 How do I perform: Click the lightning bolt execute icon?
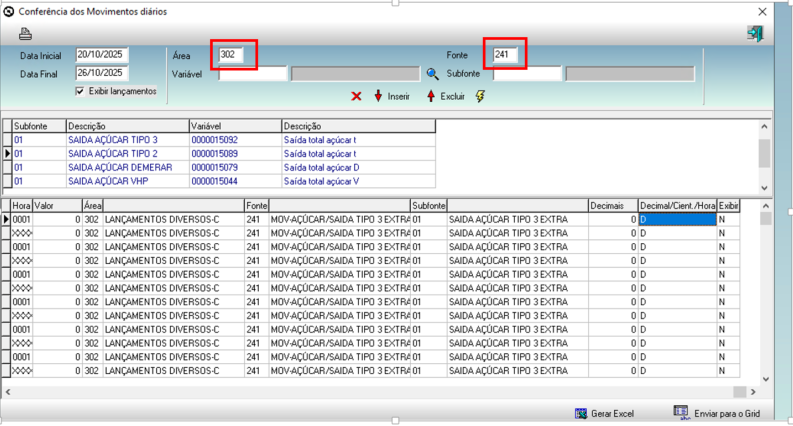[x=480, y=96]
